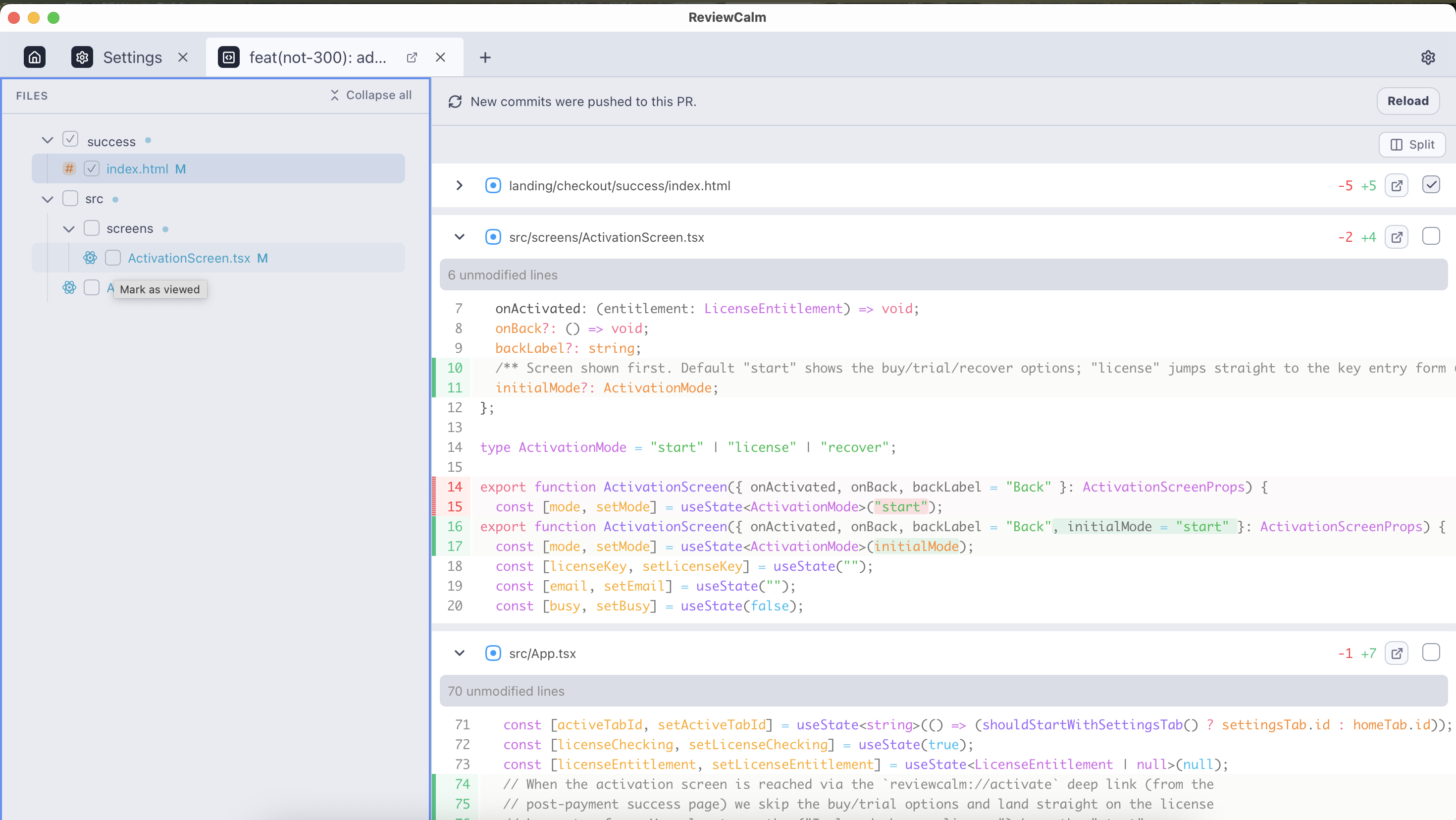
Task: Click src/screens/ActivationScreen.tsx file path
Action: click(x=607, y=237)
